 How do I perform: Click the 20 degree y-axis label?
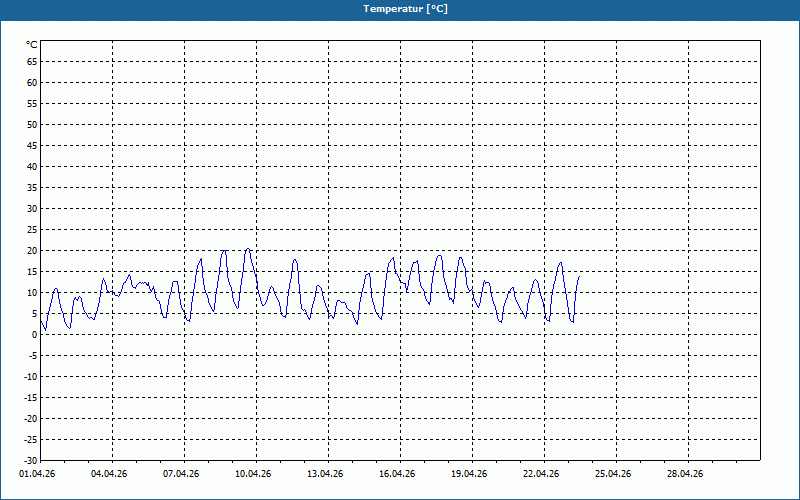pyautogui.click(x=31, y=250)
